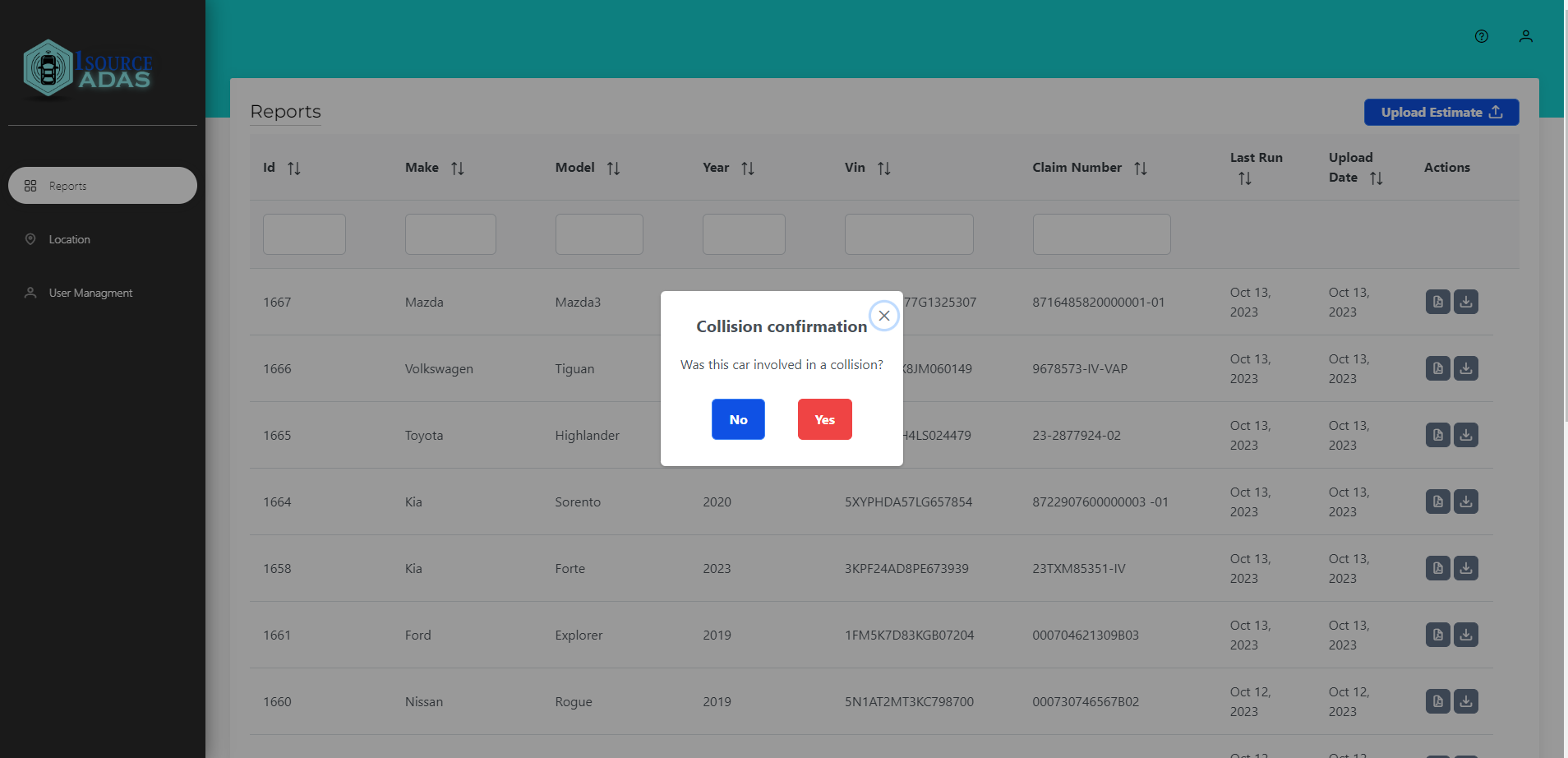Click the 1Source ADAS logo

point(88,70)
